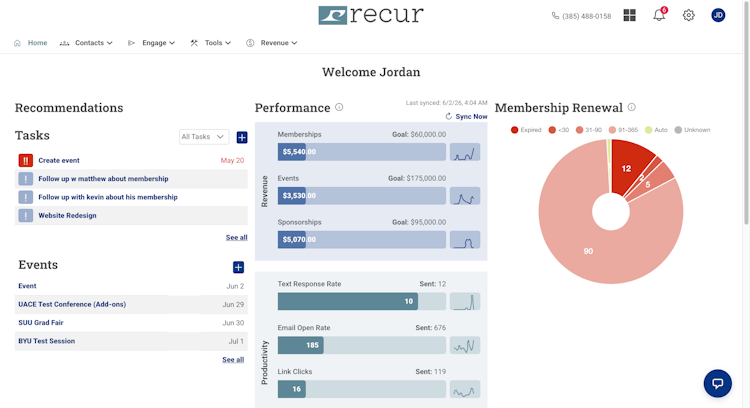
Task: Toggle the Unknown legend series
Action: (x=692, y=130)
